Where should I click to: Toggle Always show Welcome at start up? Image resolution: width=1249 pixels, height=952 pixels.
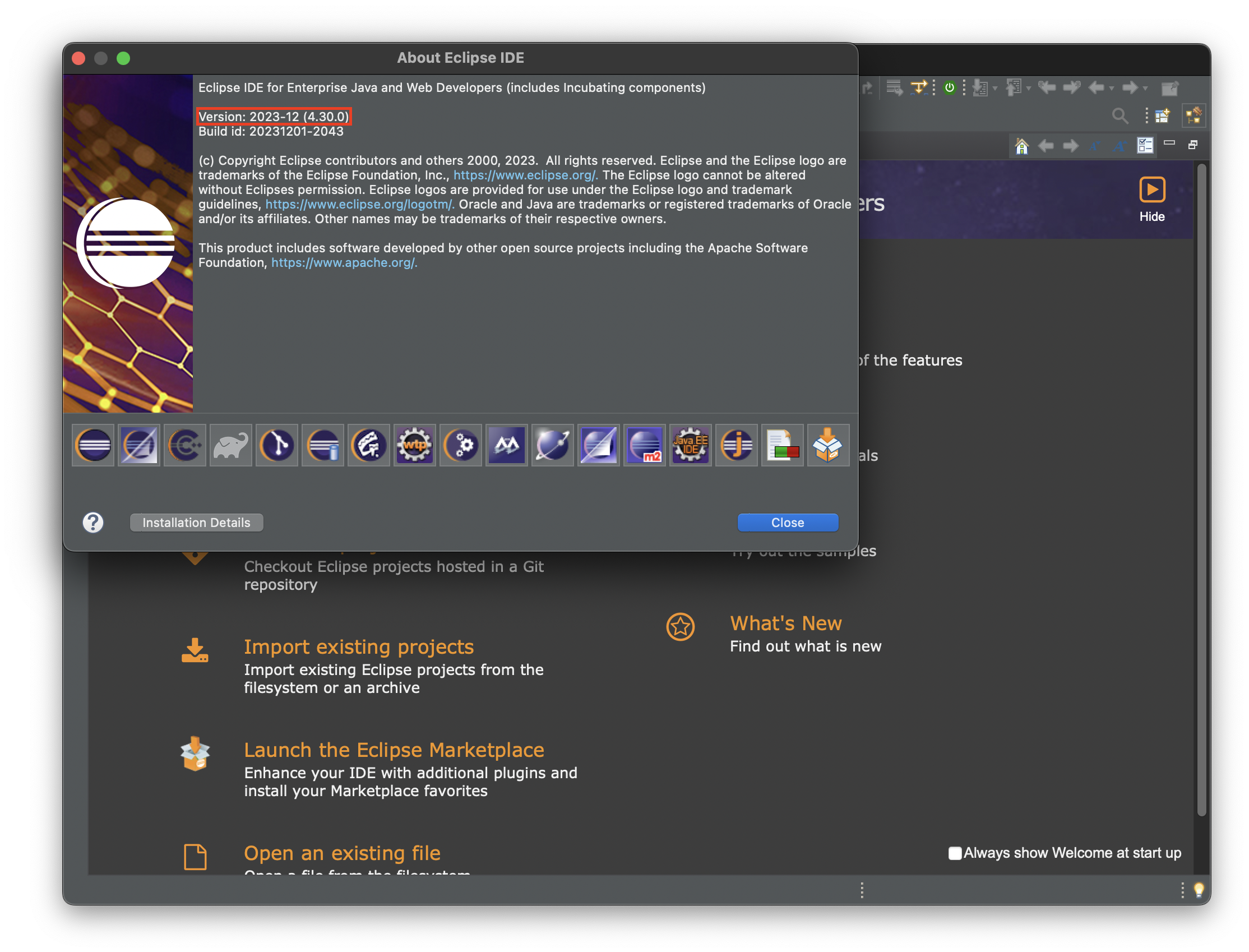click(x=955, y=853)
